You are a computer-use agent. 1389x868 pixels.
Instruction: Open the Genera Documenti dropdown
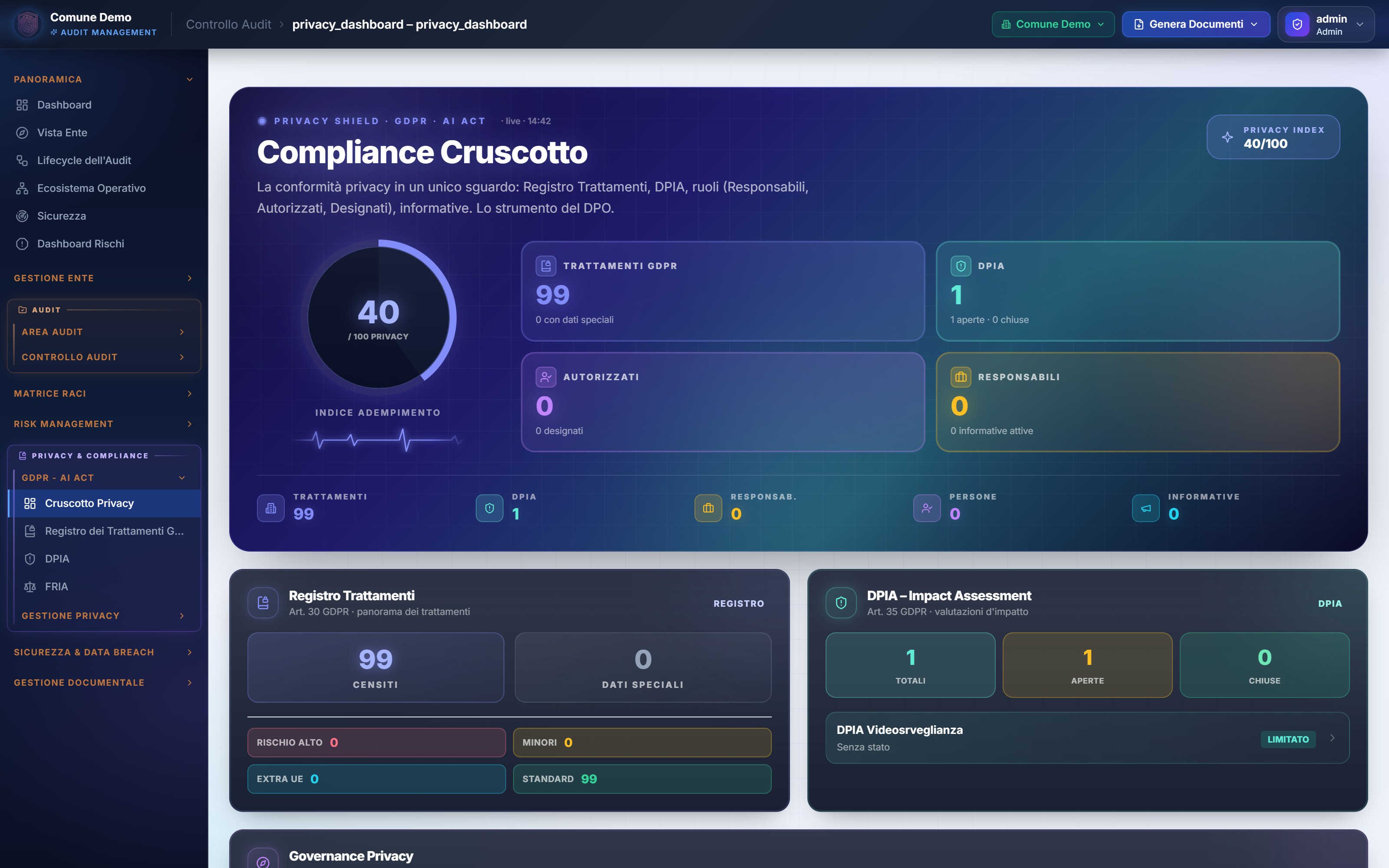pyautogui.click(x=1195, y=24)
